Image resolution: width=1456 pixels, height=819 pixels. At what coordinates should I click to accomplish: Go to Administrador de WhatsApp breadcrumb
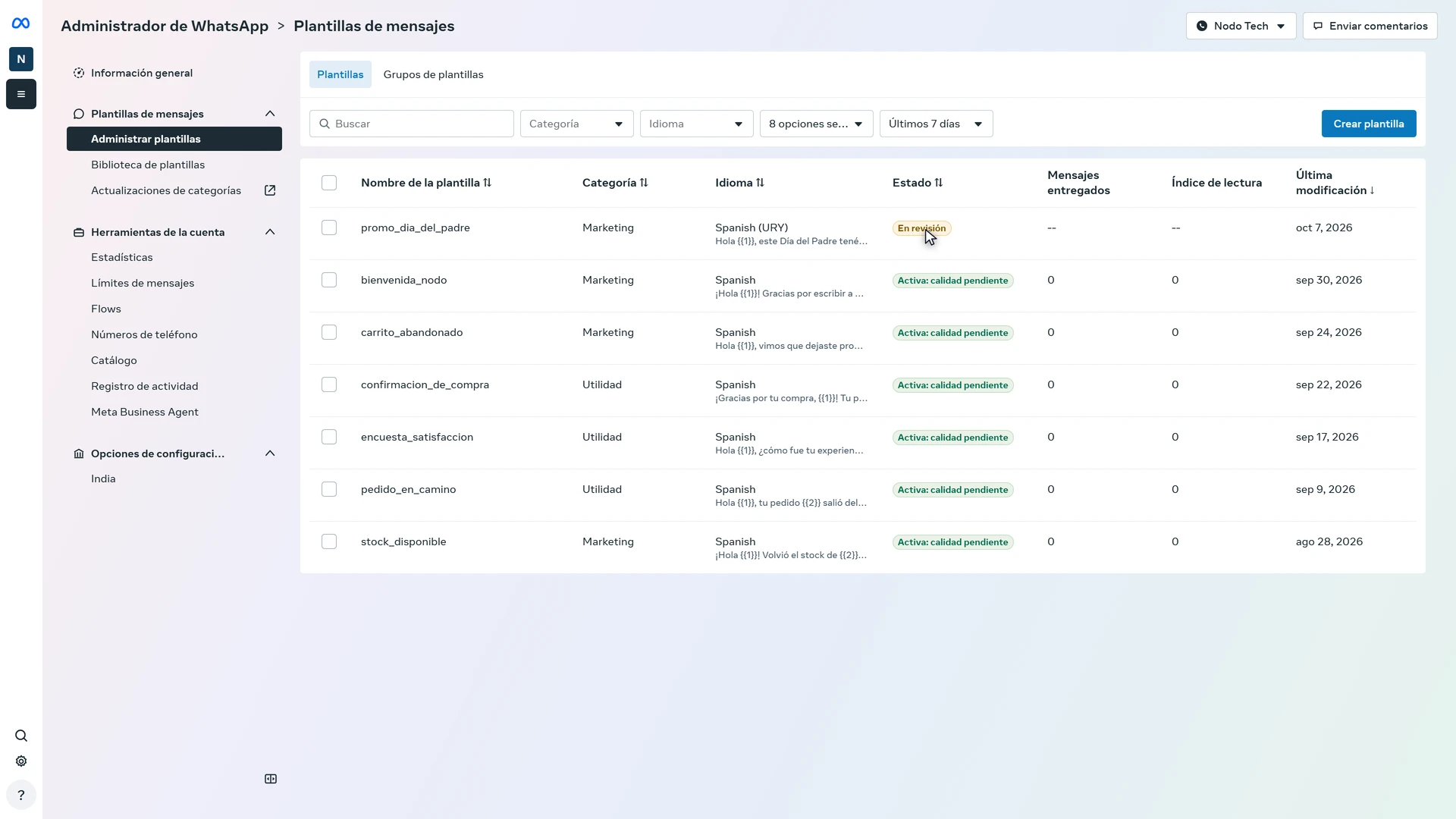(x=165, y=26)
